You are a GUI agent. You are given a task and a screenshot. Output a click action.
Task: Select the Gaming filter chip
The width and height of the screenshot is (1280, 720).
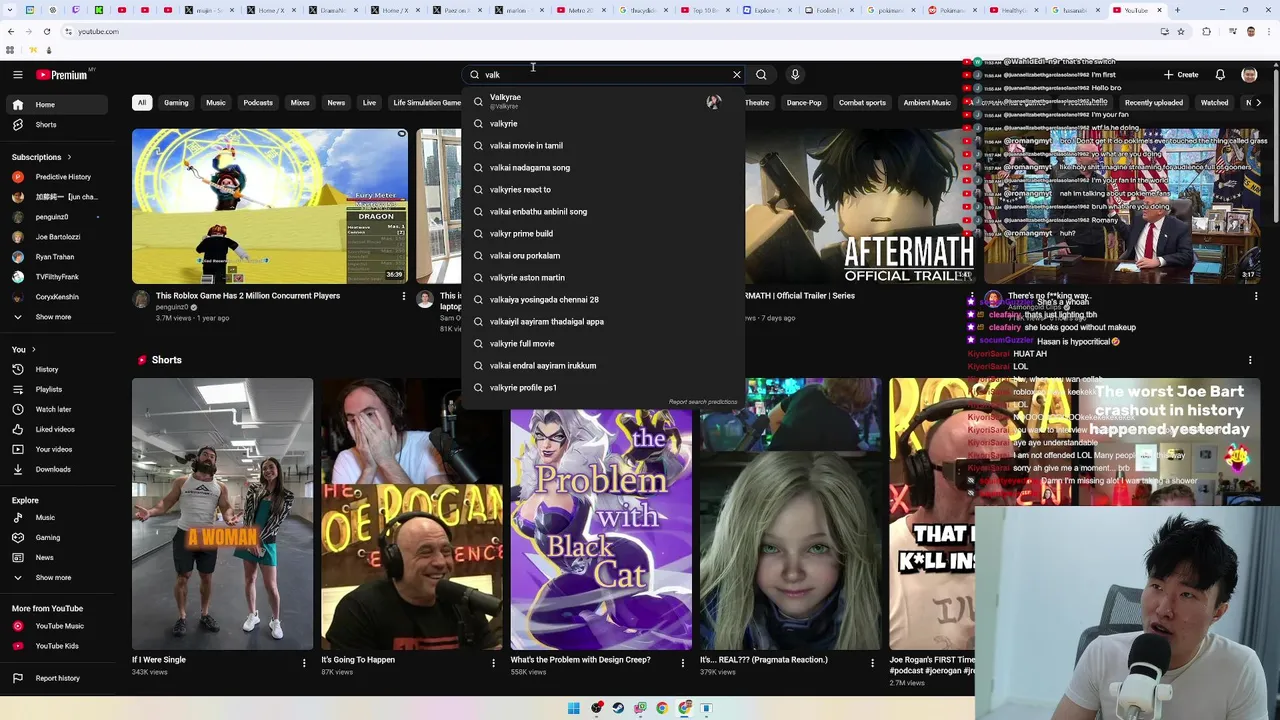click(176, 102)
